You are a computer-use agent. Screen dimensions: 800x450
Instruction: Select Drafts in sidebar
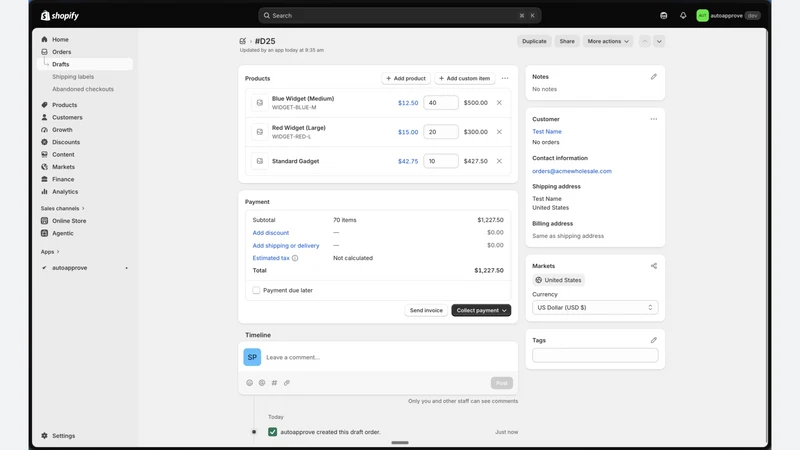click(x=85, y=64)
